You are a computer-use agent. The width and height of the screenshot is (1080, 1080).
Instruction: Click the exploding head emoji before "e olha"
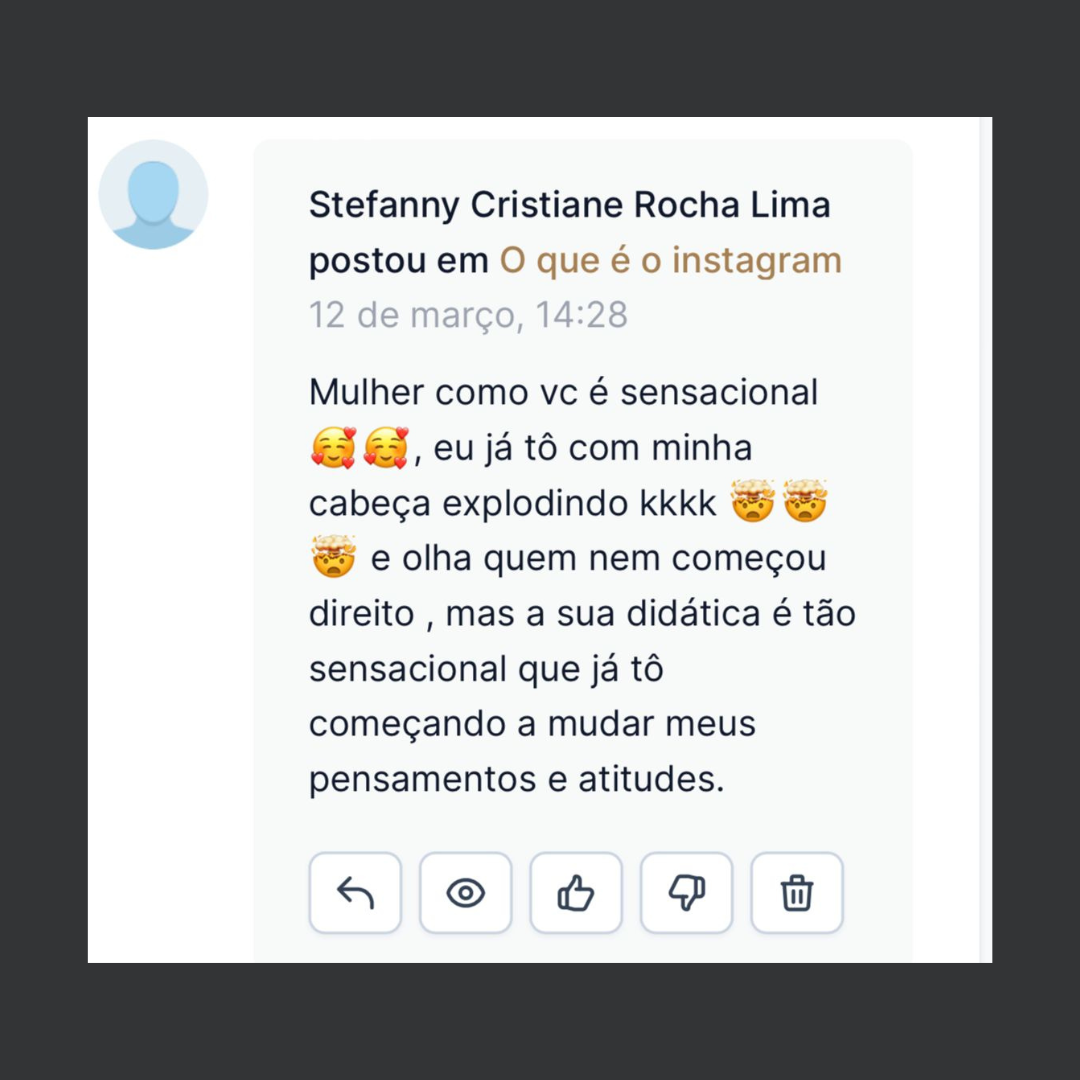(333, 558)
